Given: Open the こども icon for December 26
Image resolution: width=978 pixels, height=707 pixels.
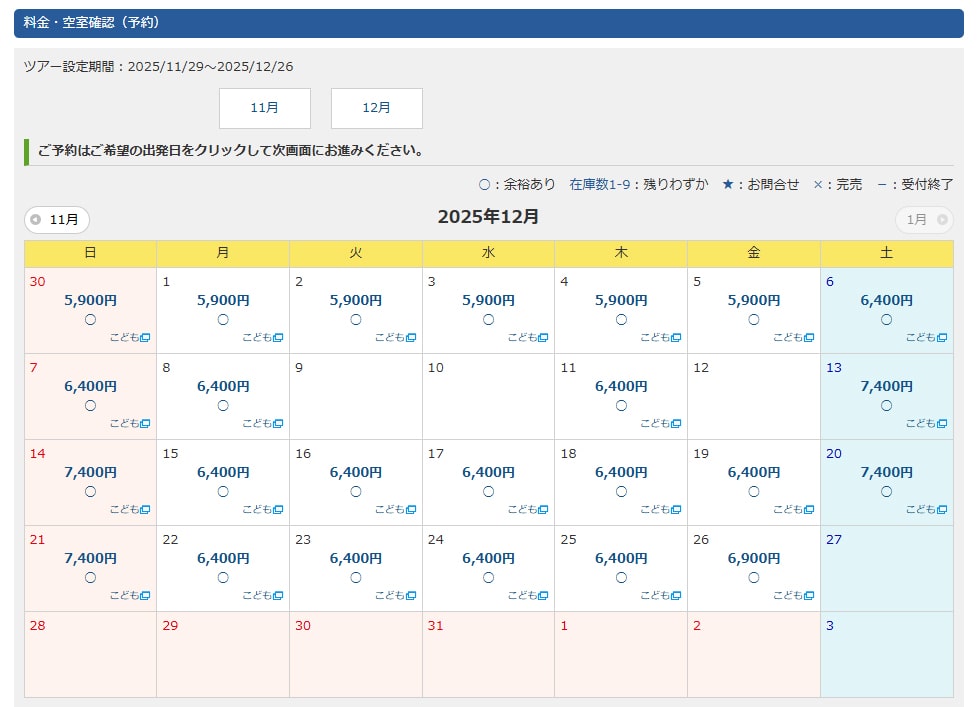Looking at the screenshot, I should click(808, 596).
